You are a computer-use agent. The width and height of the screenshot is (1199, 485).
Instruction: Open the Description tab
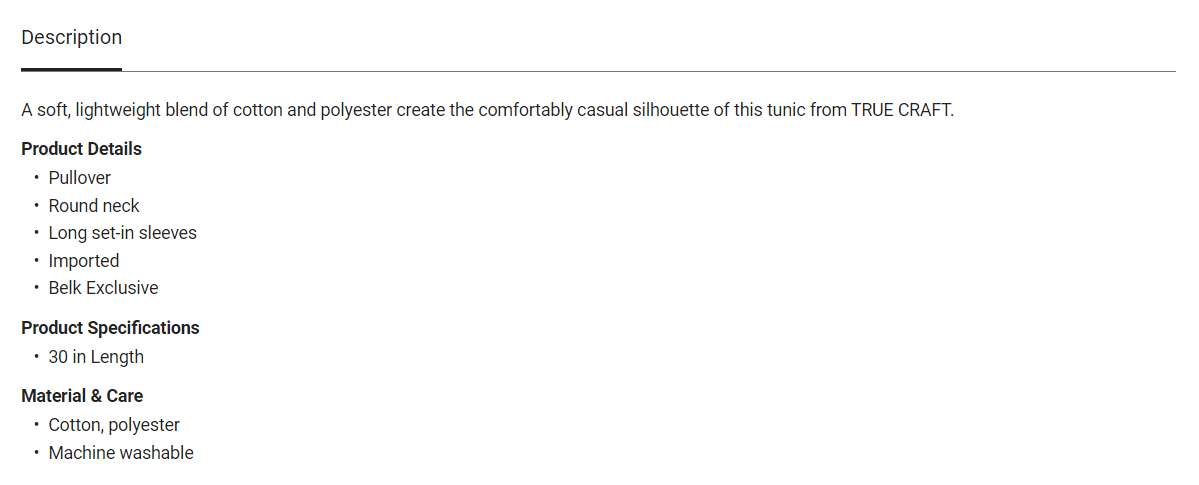click(71, 38)
